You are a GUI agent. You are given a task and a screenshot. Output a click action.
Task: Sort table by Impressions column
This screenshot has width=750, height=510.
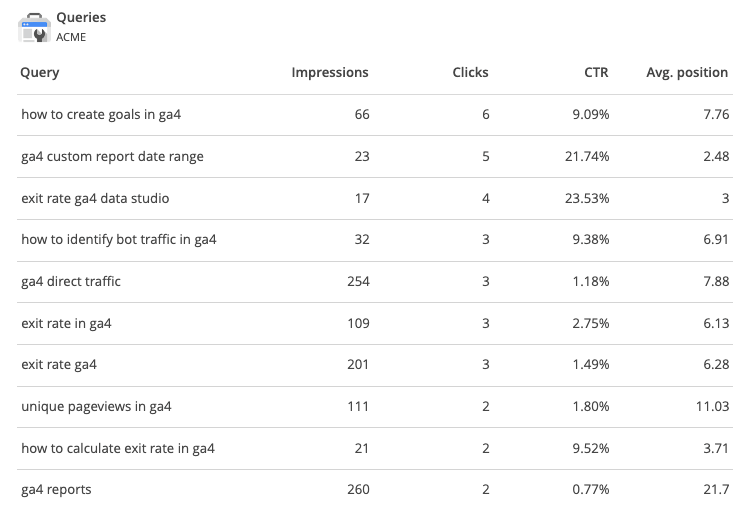[330, 72]
